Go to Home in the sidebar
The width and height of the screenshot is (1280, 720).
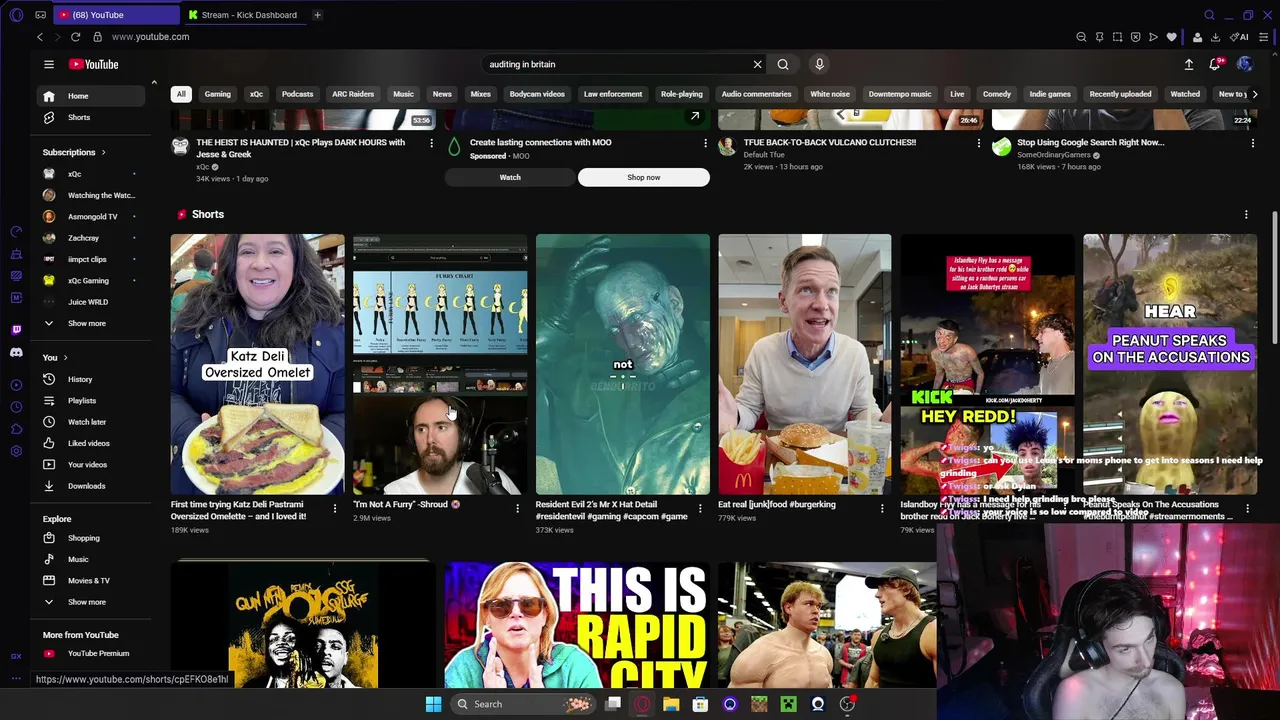[x=92, y=96]
